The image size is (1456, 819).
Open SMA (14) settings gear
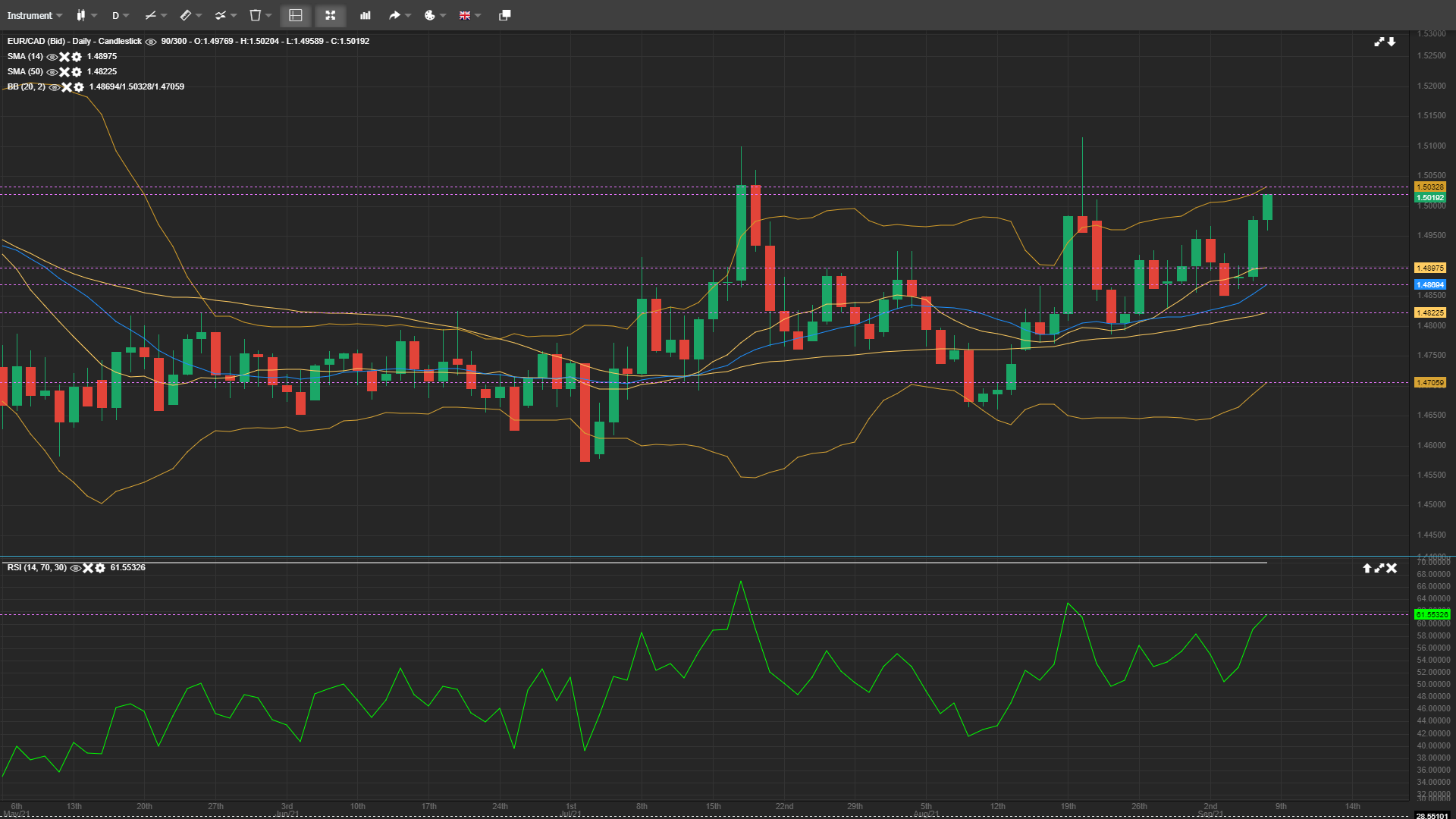(x=77, y=57)
